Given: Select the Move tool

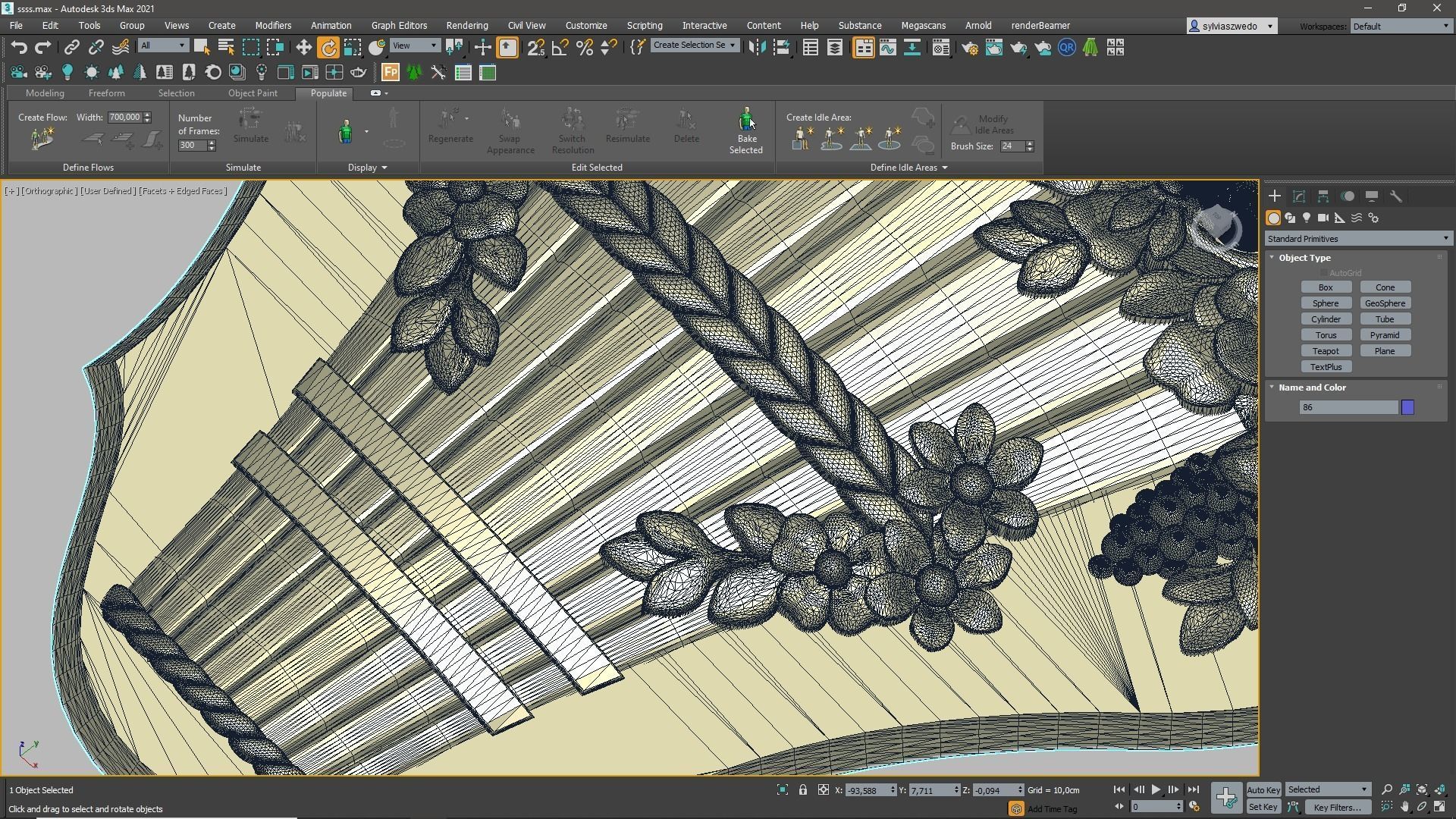Looking at the screenshot, I should 303,48.
